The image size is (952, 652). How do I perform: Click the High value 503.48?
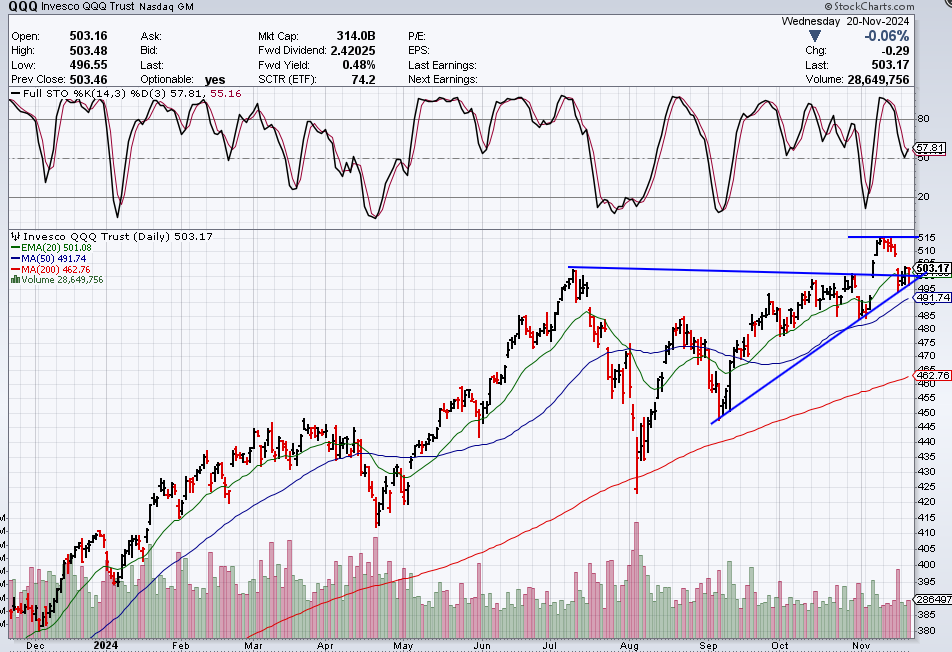point(88,50)
